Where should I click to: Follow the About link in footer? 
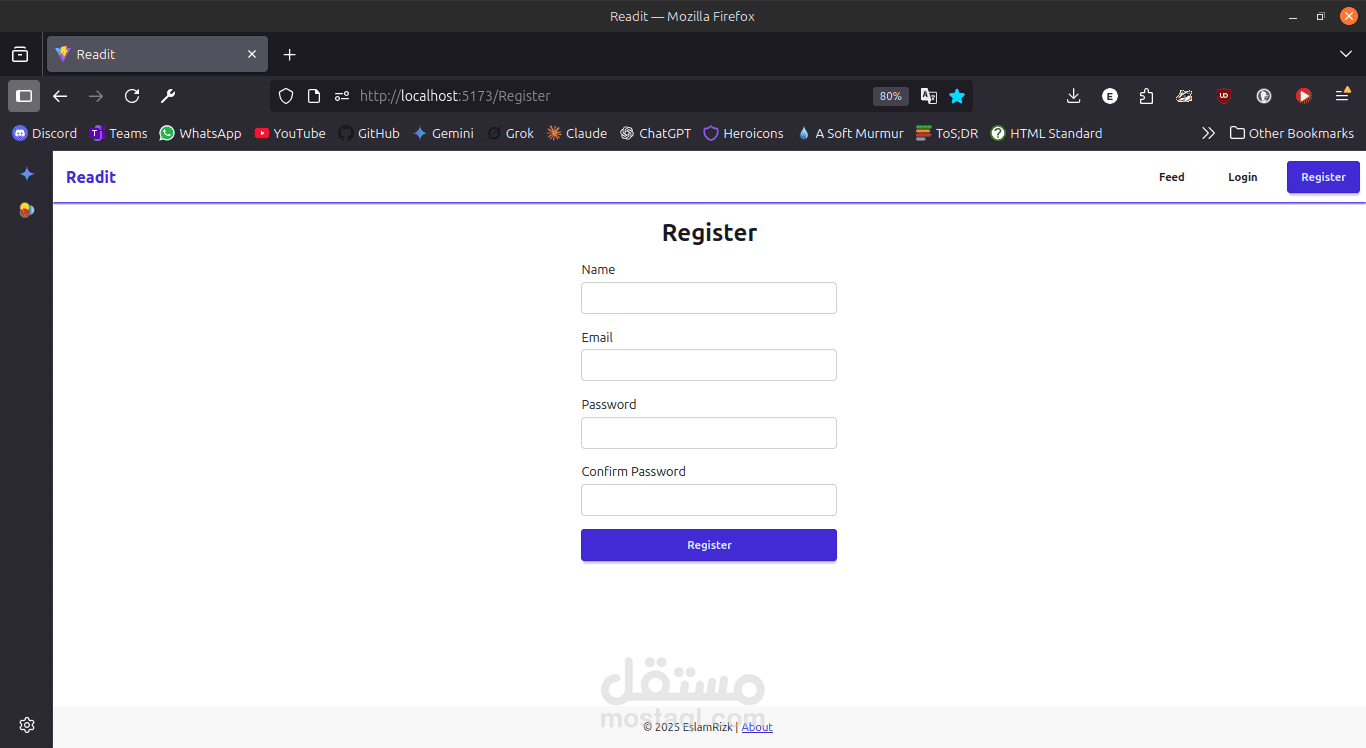pyautogui.click(x=757, y=727)
